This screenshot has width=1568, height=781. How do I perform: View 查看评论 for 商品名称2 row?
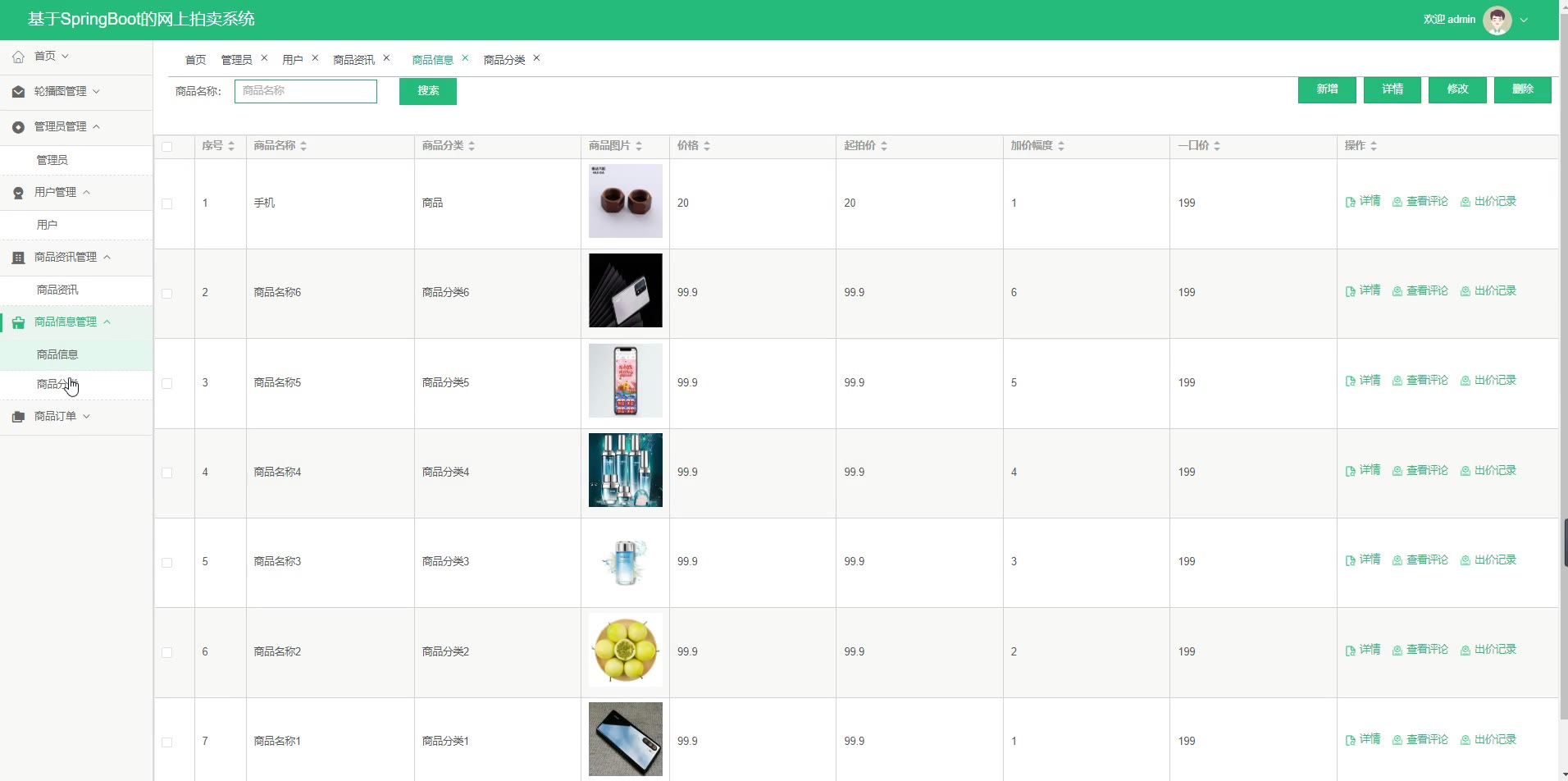coord(1420,649)
